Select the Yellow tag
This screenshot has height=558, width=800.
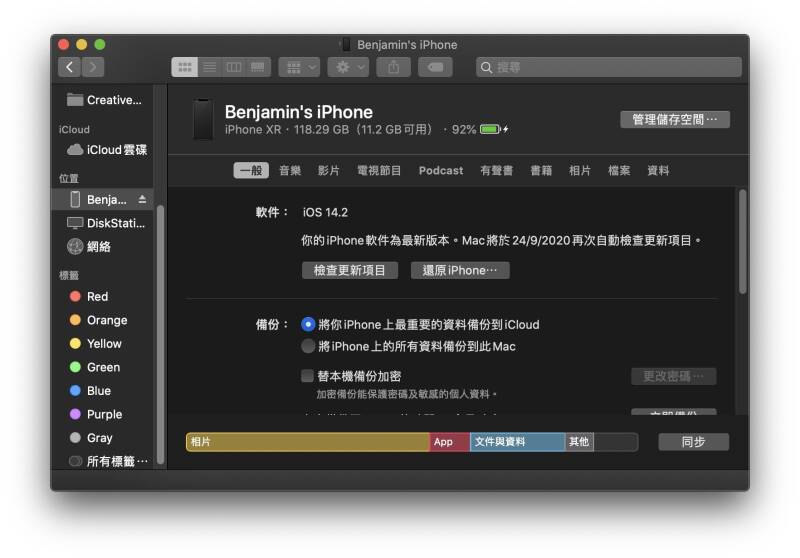tap(95, 343)
